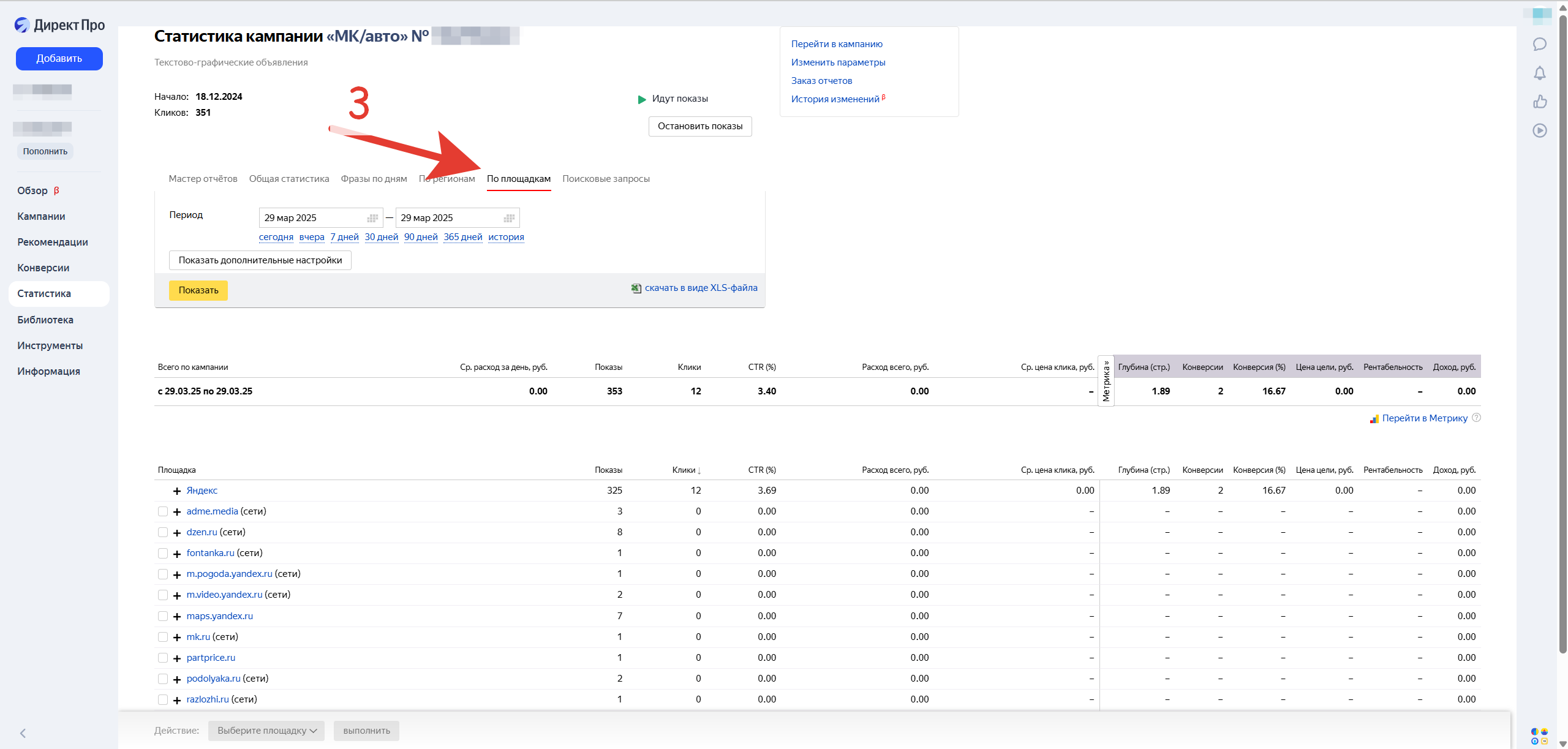Switch to Общая статистика tab
The height and width of the screenshot is (749, 1568).
(x=289, y=179)
